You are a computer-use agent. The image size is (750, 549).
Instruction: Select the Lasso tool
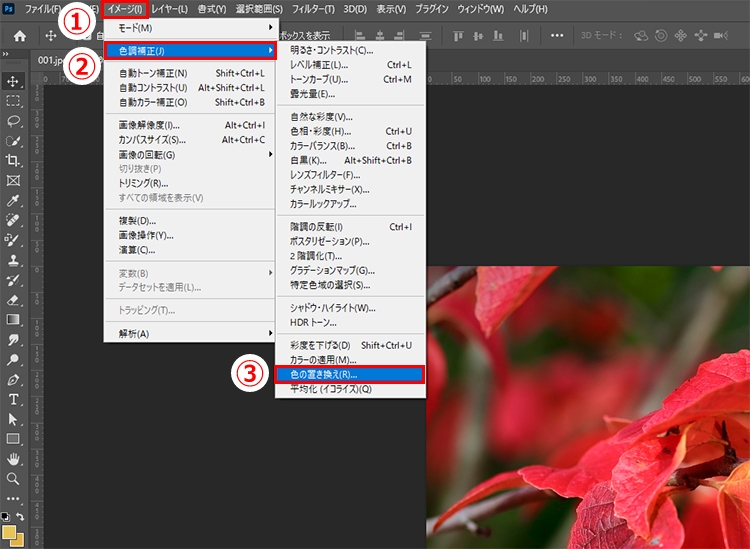point(13,121)
